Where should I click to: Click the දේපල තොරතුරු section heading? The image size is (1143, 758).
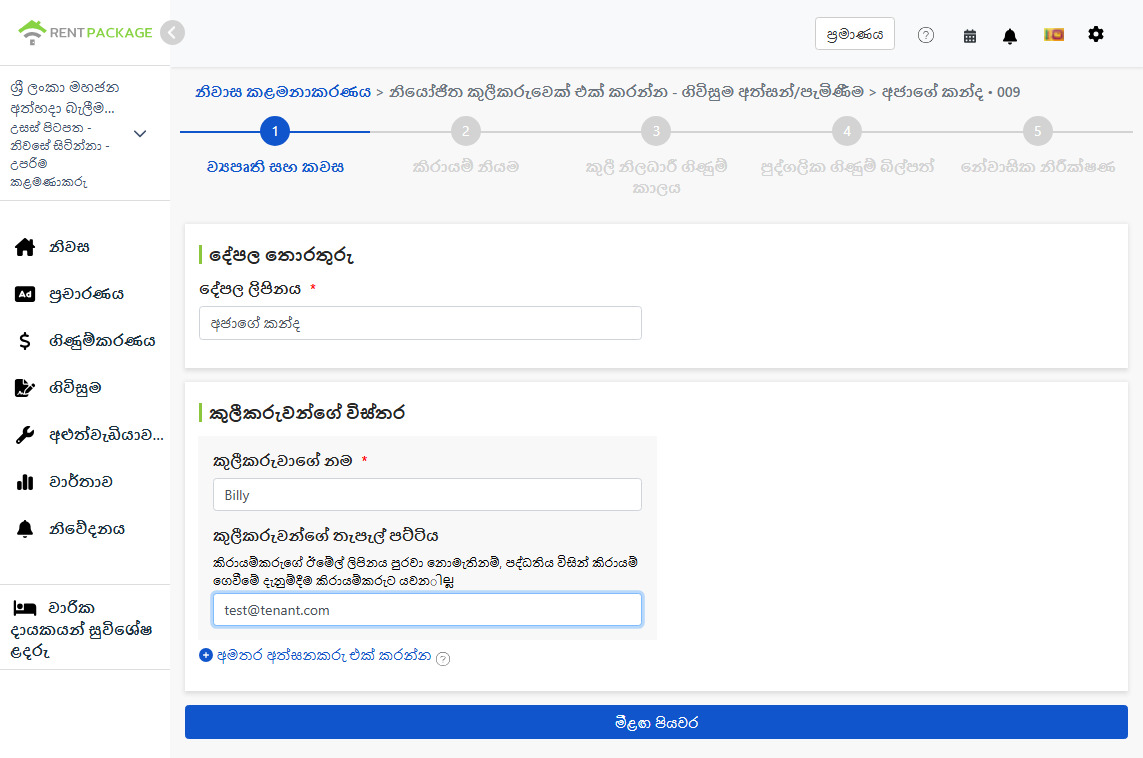pos(281,256)
